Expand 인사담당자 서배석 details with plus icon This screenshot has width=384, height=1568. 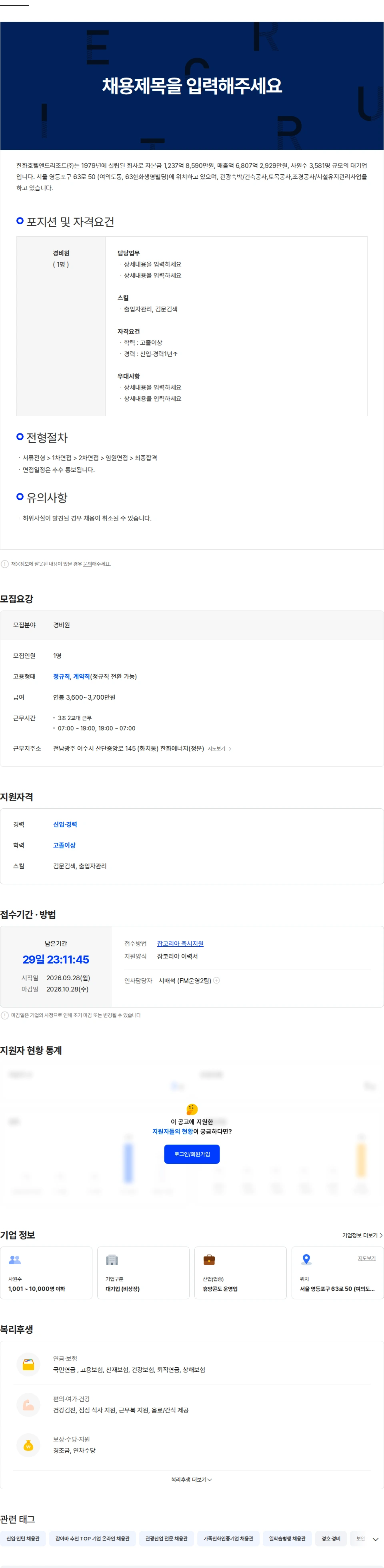tap(217, 981)
